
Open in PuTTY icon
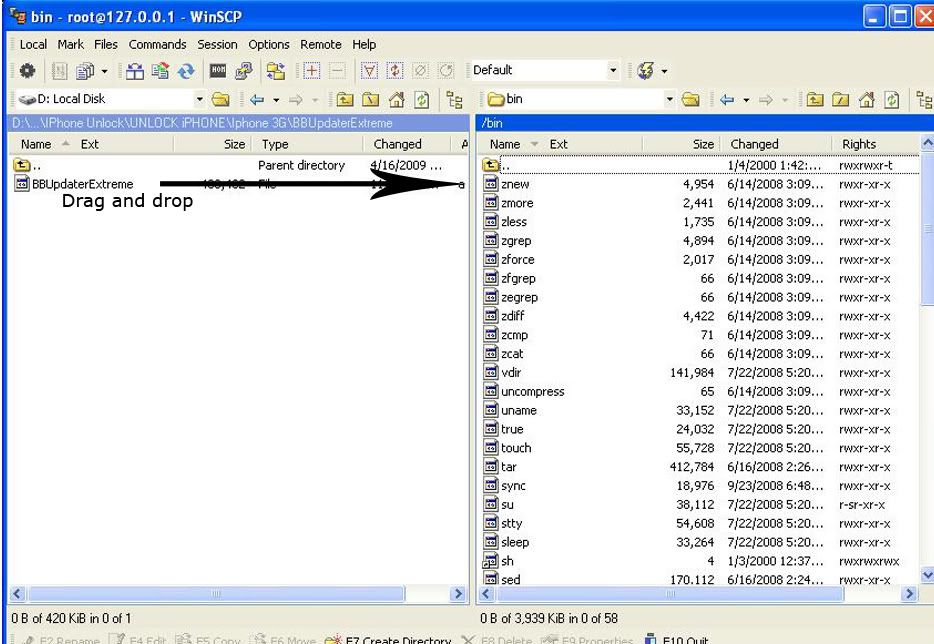click(243, 71)
